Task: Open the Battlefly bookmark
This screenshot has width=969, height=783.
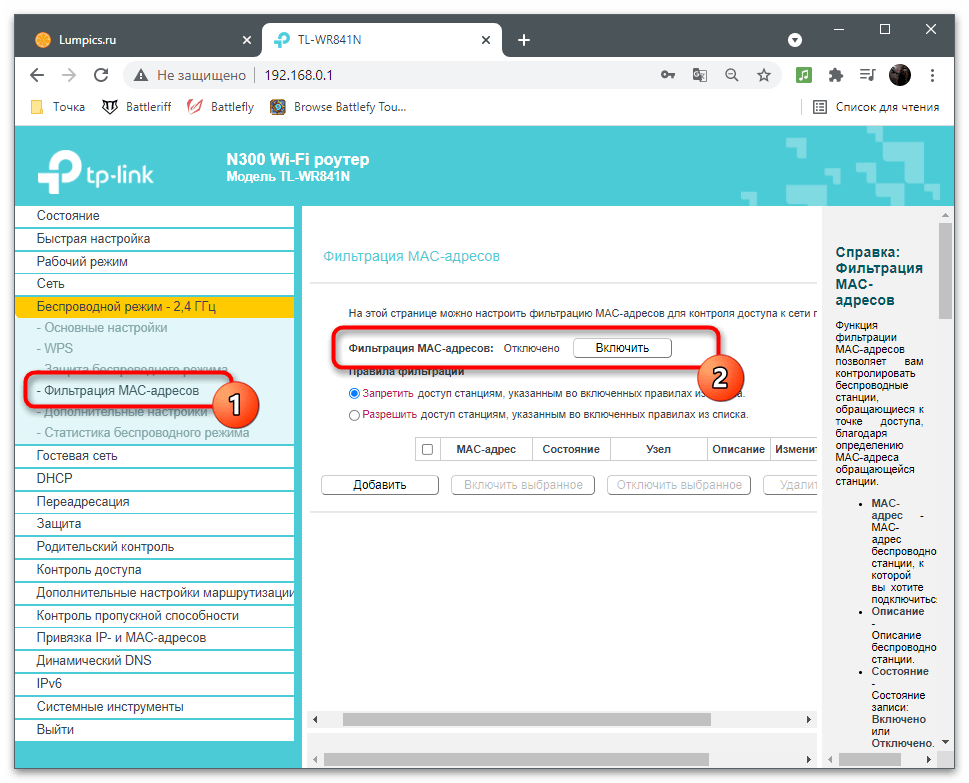Action: point(221,107)
